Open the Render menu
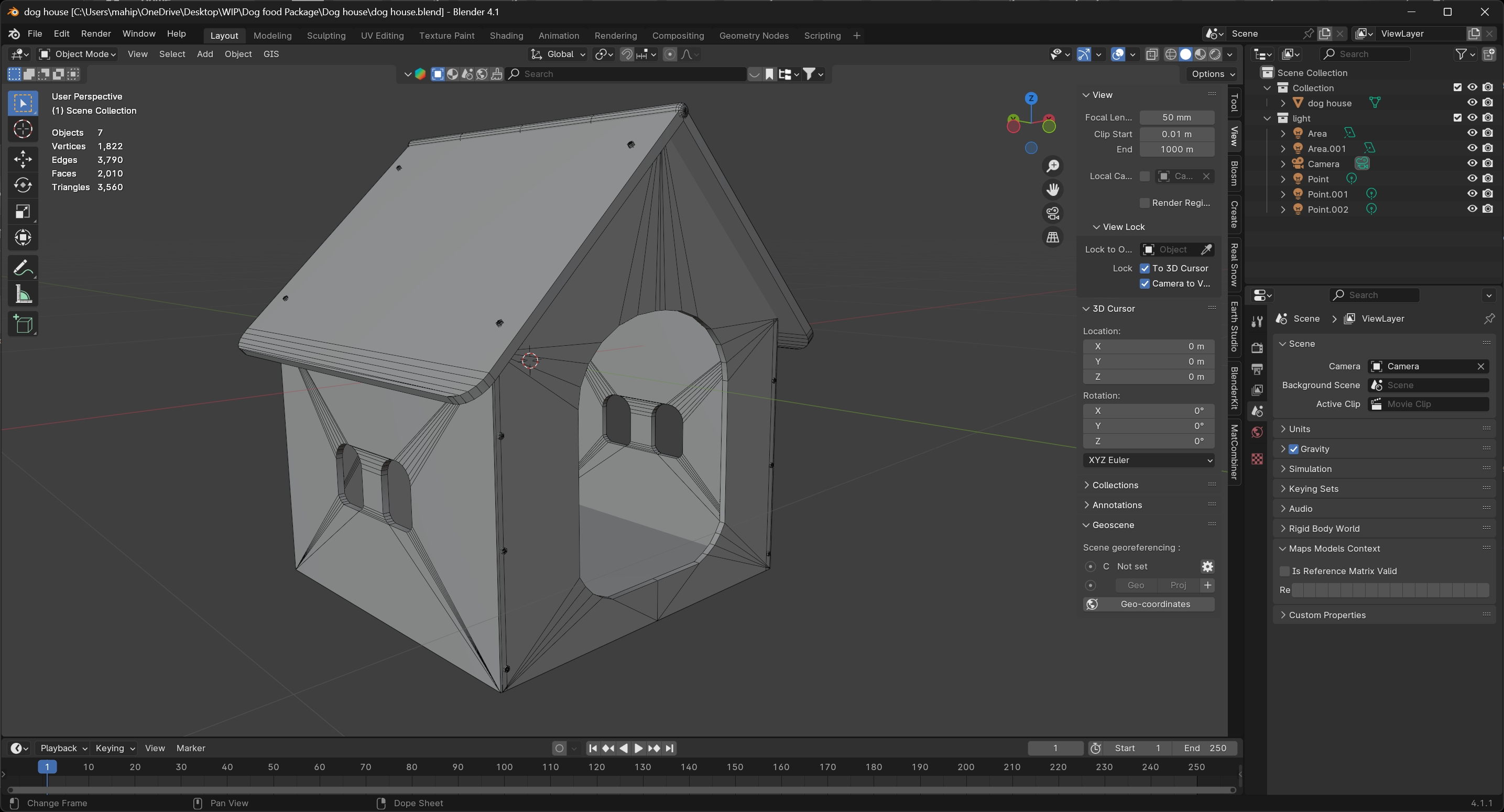This screenshot has width=1504, height=812. pos(96,34)
